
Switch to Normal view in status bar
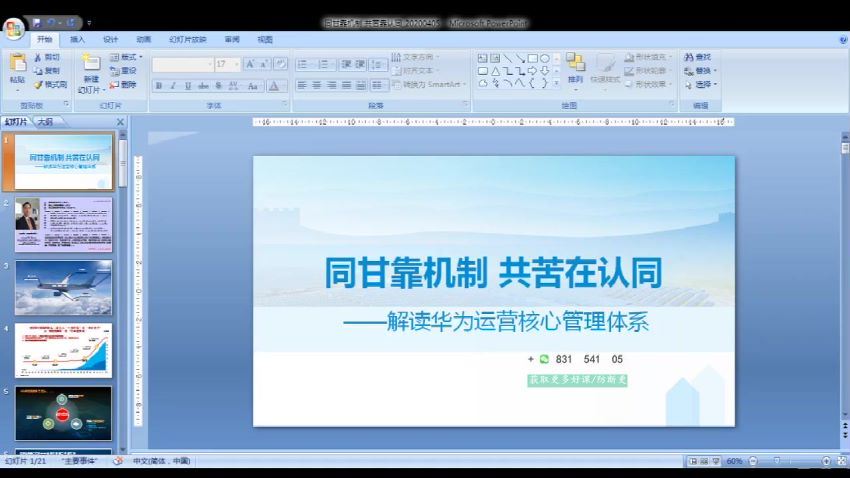pos(693,461)
